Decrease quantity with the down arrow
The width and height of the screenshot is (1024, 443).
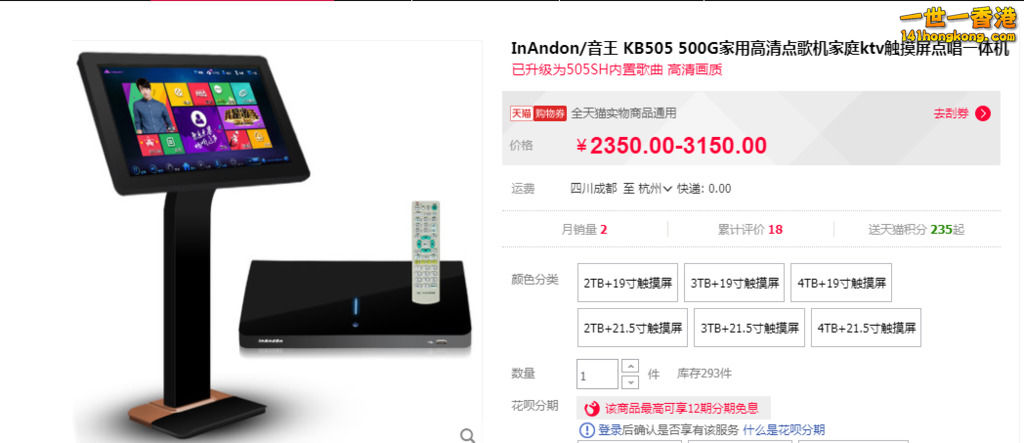[630, 382]
